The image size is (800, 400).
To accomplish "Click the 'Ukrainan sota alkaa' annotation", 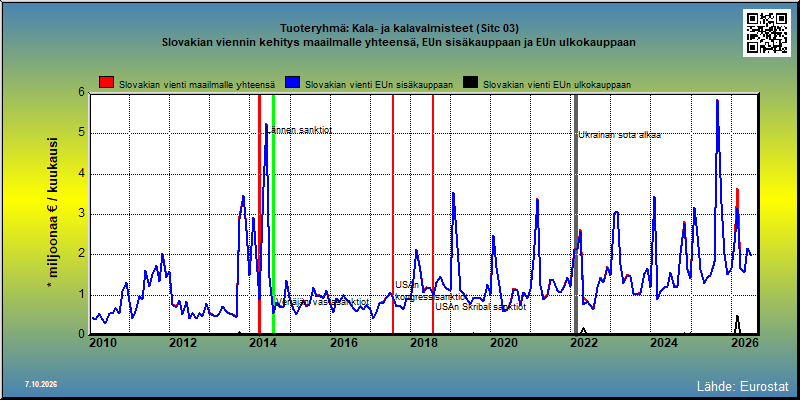I will 619,135.
